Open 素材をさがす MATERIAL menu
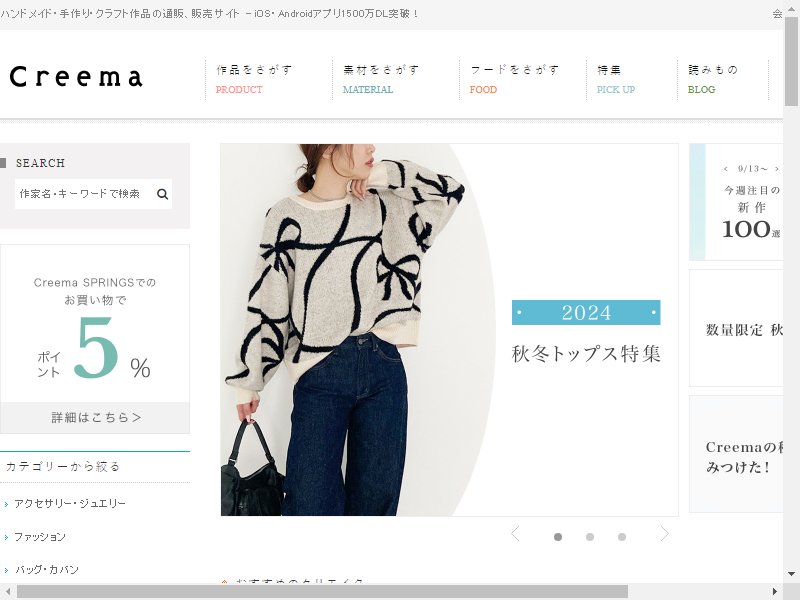The image size is (800, 600). tap(381, 79)
